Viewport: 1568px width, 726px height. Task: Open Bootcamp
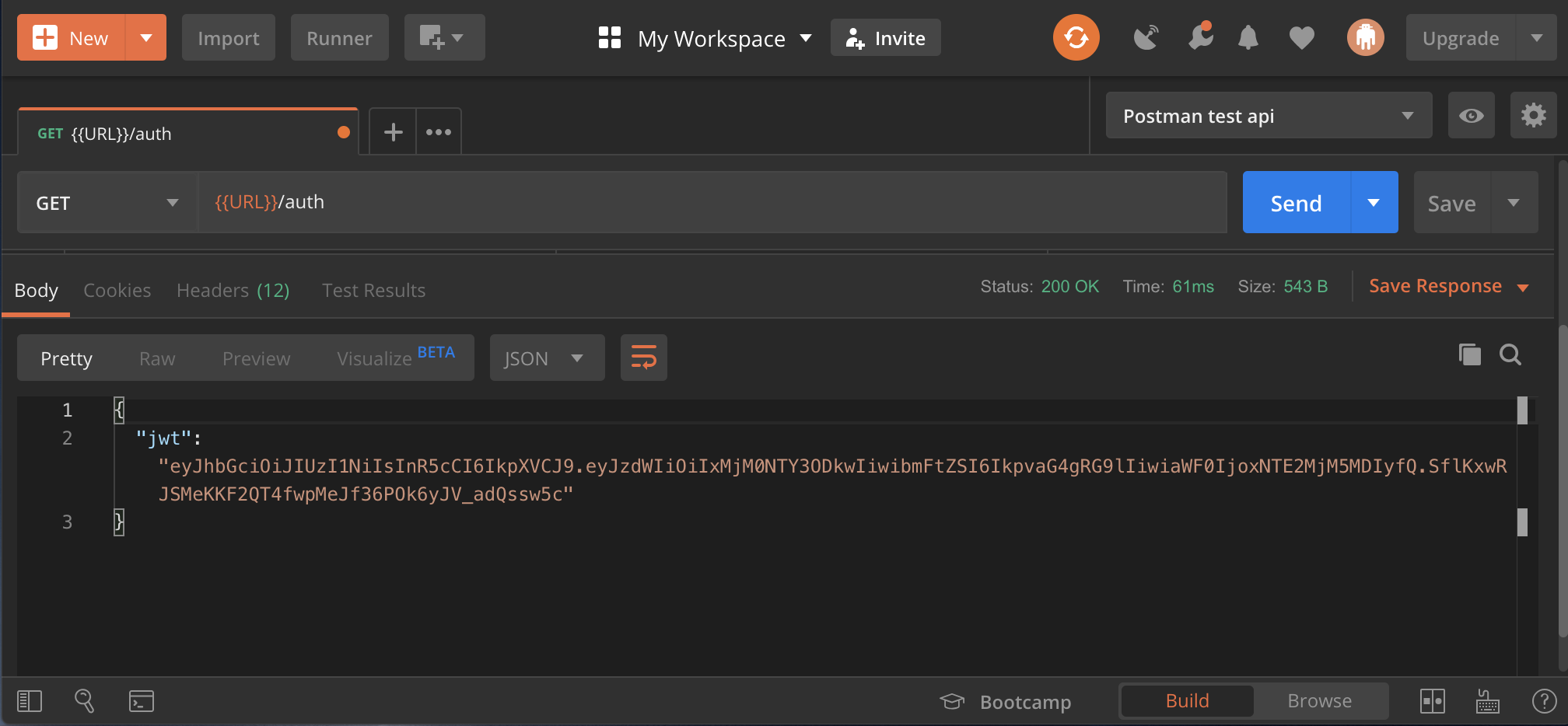(x=1006, y=702)
